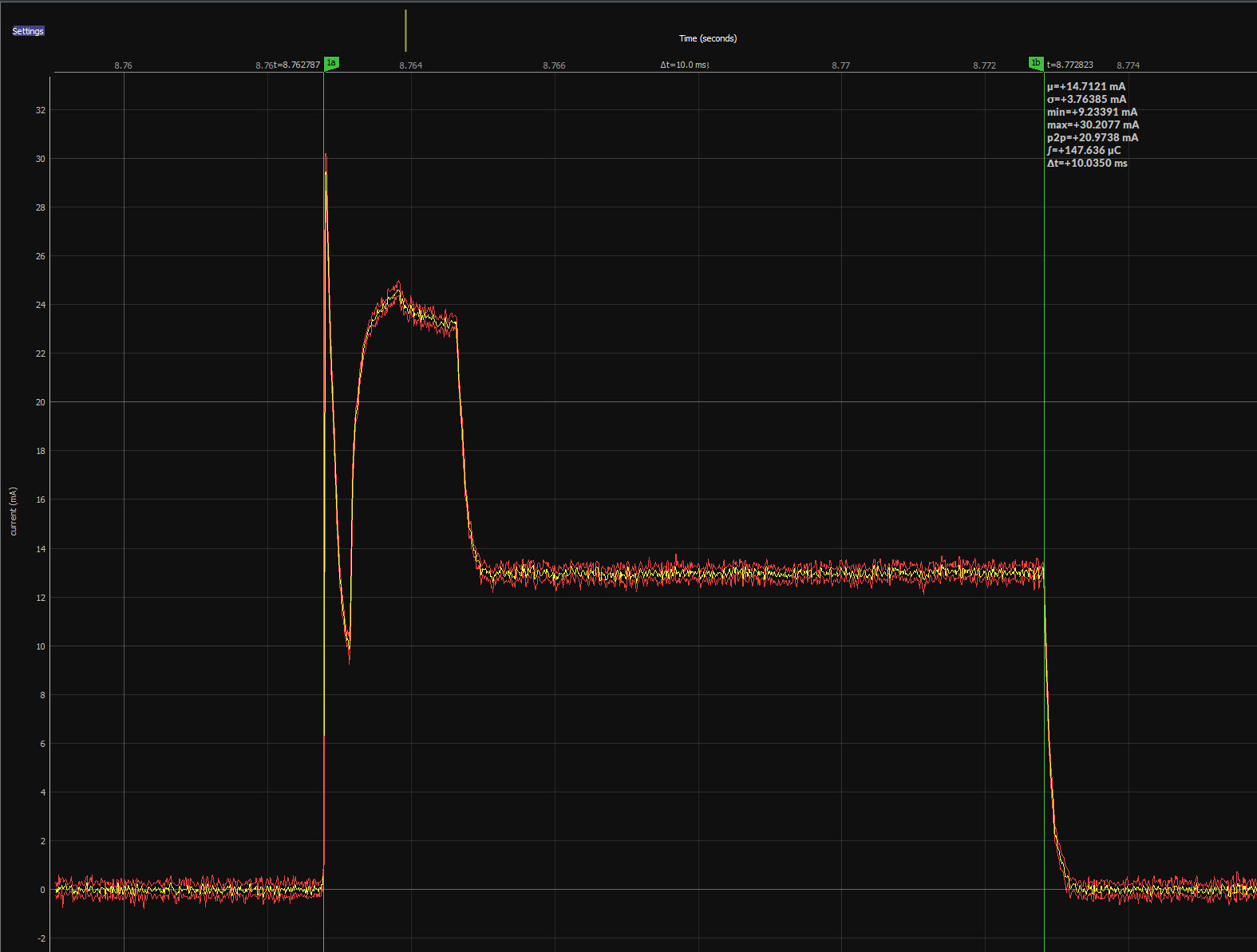This screenshot has width=1257, height=952.
Task: Click the max=+30.2077 mA statistic
Action: [x=1093, y=124]
